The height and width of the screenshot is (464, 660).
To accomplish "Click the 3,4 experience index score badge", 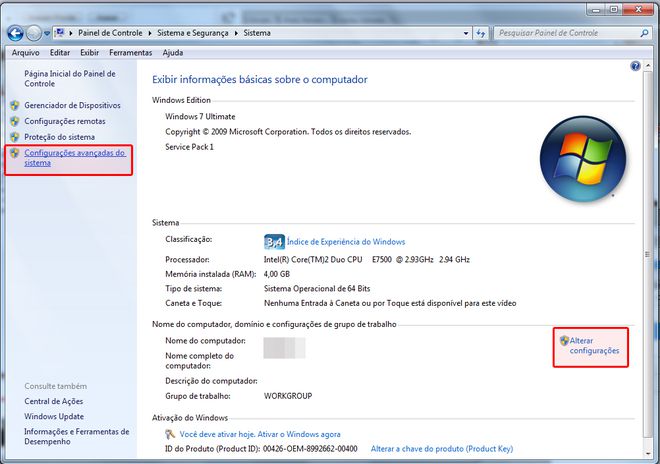I will (x=274, y=242).
